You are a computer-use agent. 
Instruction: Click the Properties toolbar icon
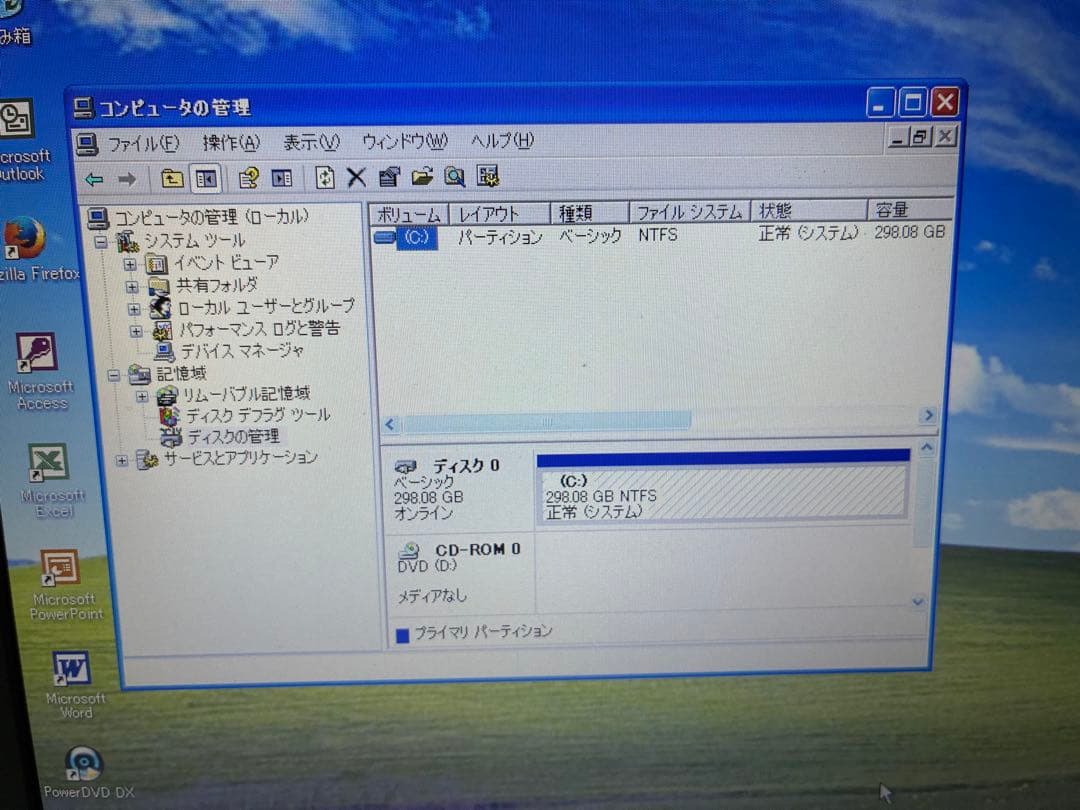[x=390, y=177]
